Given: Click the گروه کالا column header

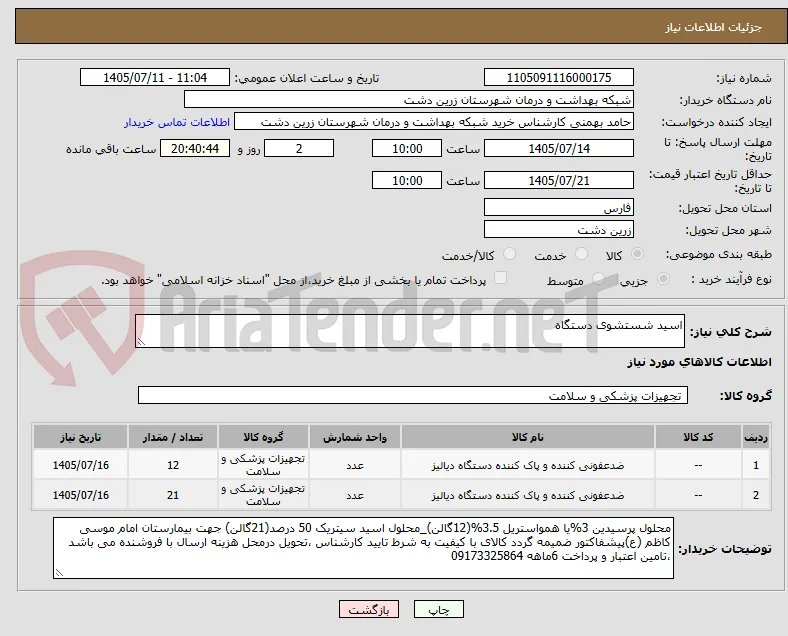Looking at the screenshot, I should click(x=263, y=437).
